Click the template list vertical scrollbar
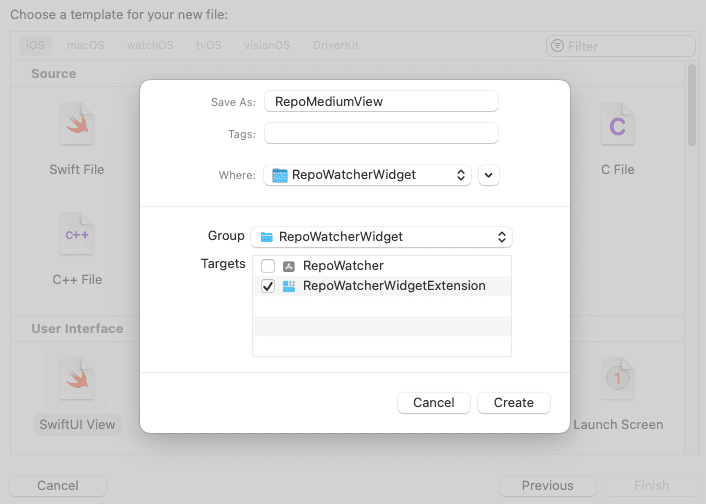This screenshot has height=504, width=706. pos(692,105)
